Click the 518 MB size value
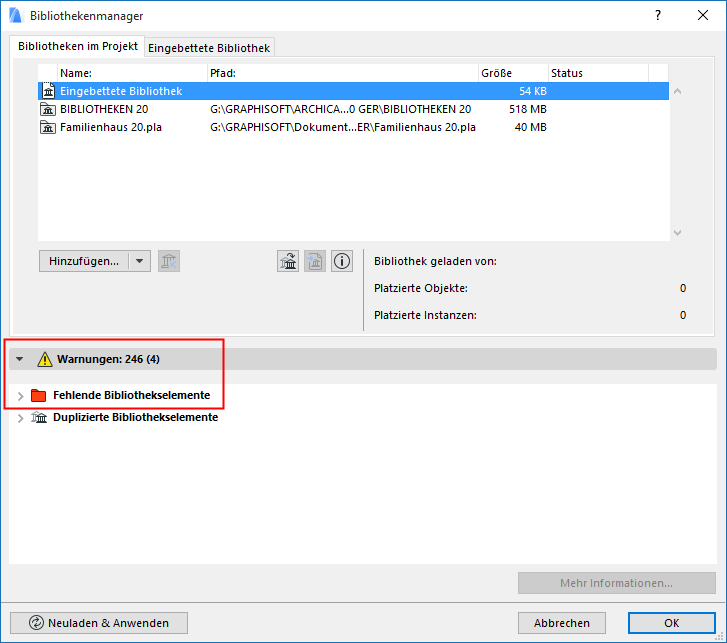The image size is (727, 643). 528,109
